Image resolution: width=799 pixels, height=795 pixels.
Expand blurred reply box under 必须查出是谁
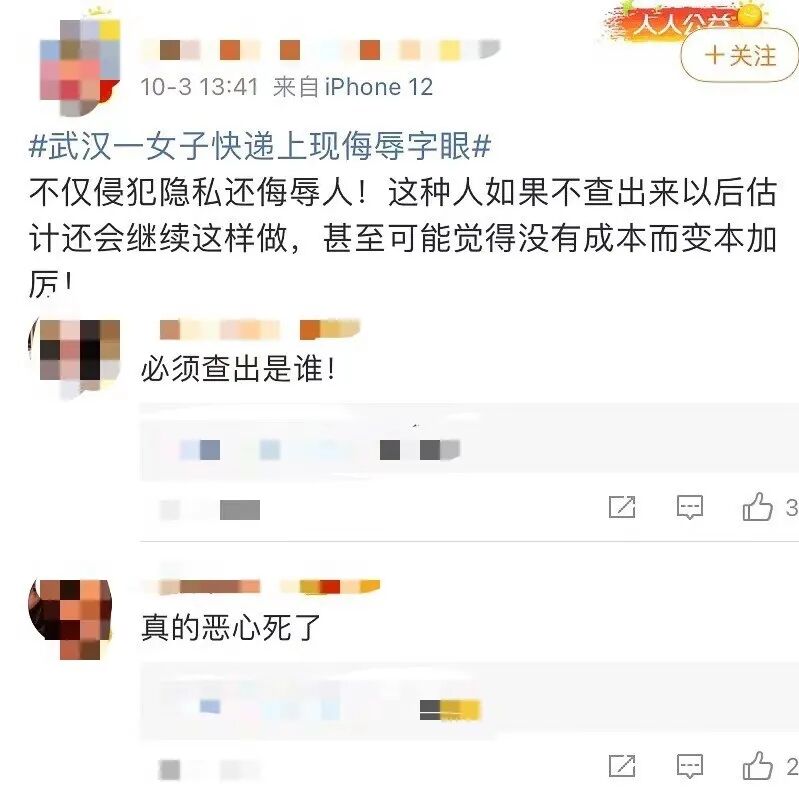click(x=469, y=442)
